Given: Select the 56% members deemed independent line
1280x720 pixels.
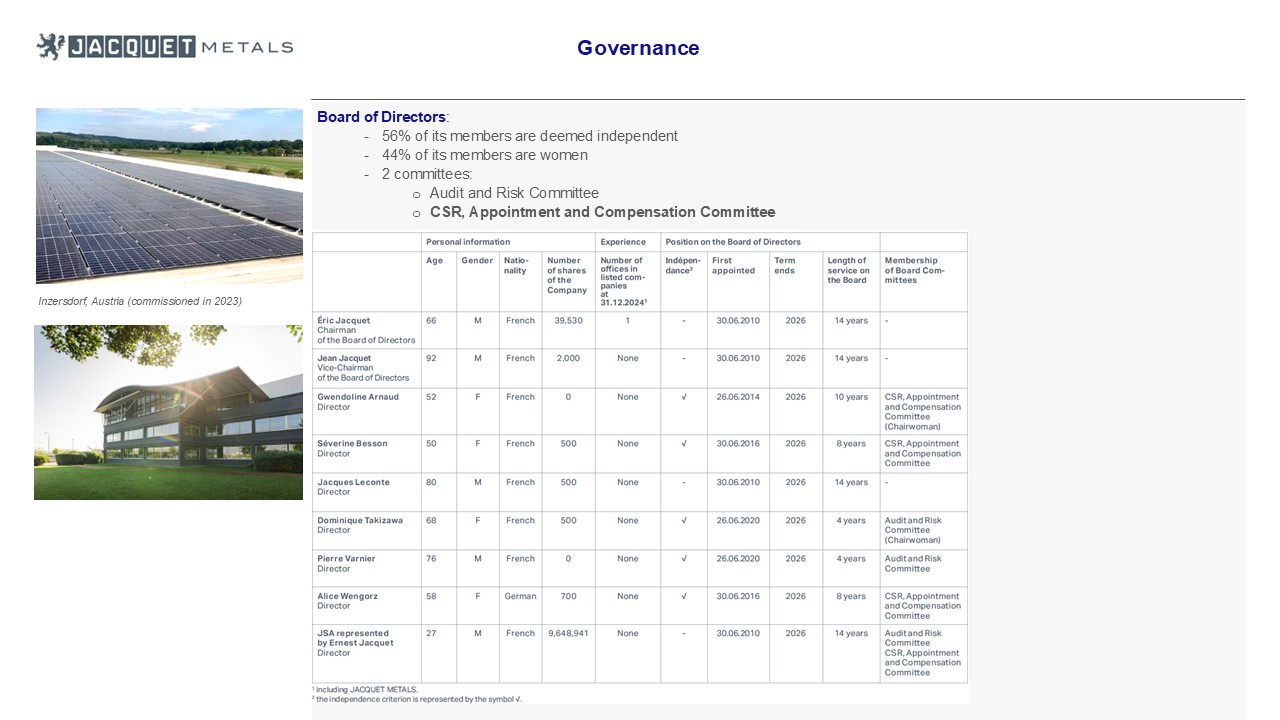Looking at the screenshot, I should click(530, 136).
